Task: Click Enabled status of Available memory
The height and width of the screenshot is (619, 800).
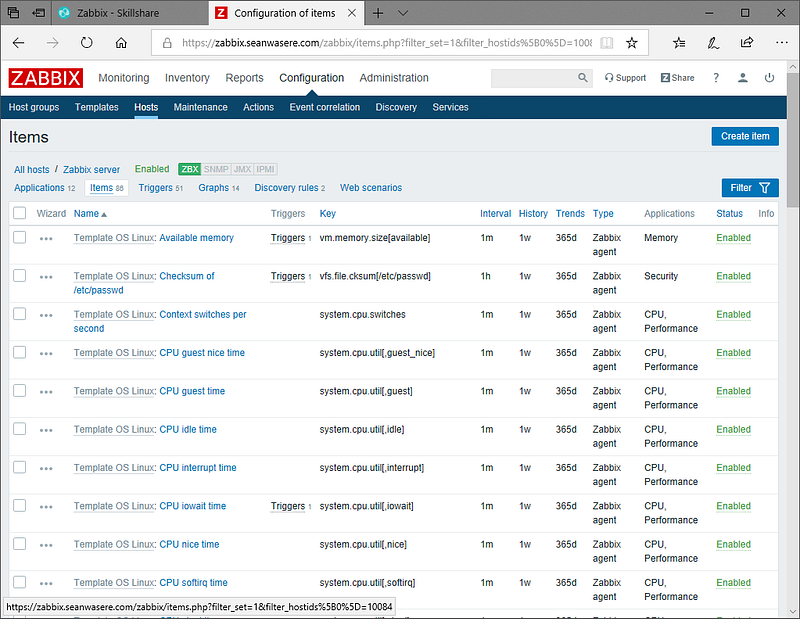Action: pos(733,238)
